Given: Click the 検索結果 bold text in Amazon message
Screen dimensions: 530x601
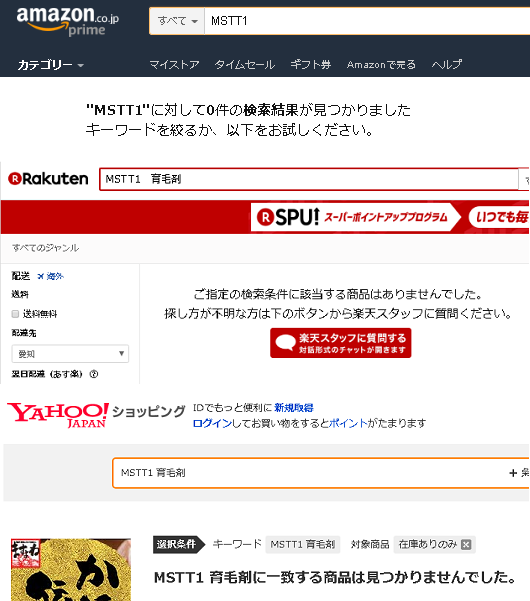Looking at the screenshot, I should pos(271,110).
